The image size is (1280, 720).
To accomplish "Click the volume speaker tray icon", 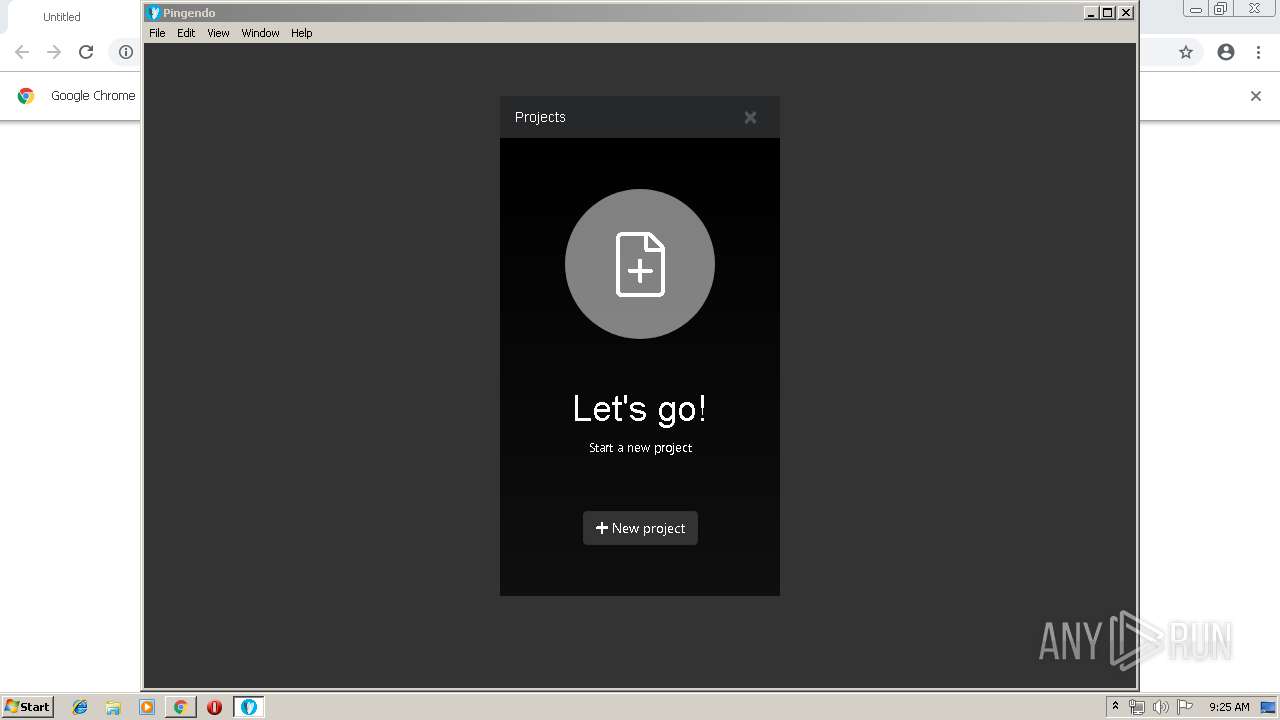I will coord(1160,707).
